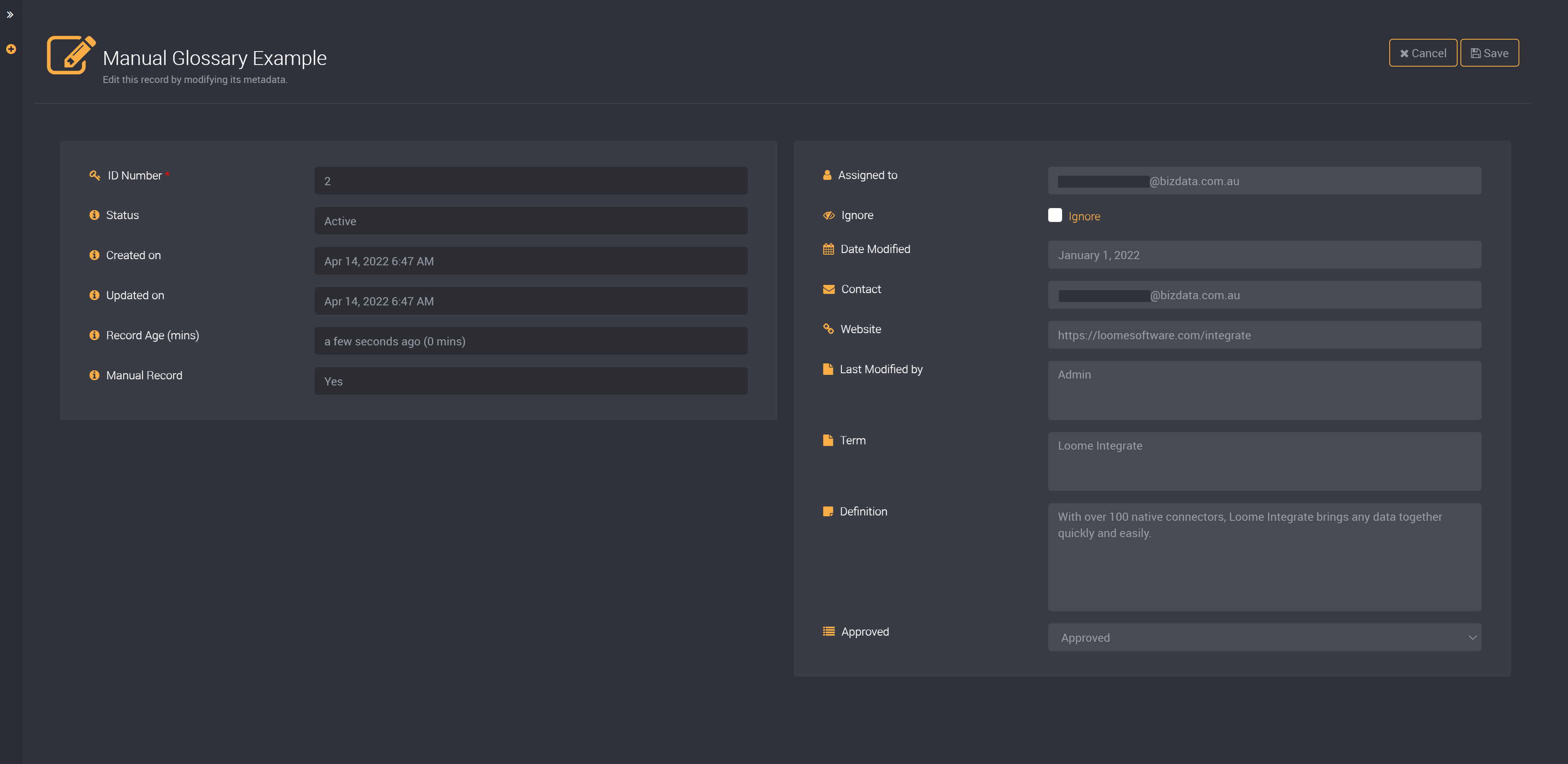1568x764 pixels.
Task: Click the info icon beside Manual Record
Action: click(x=94, y=375)
